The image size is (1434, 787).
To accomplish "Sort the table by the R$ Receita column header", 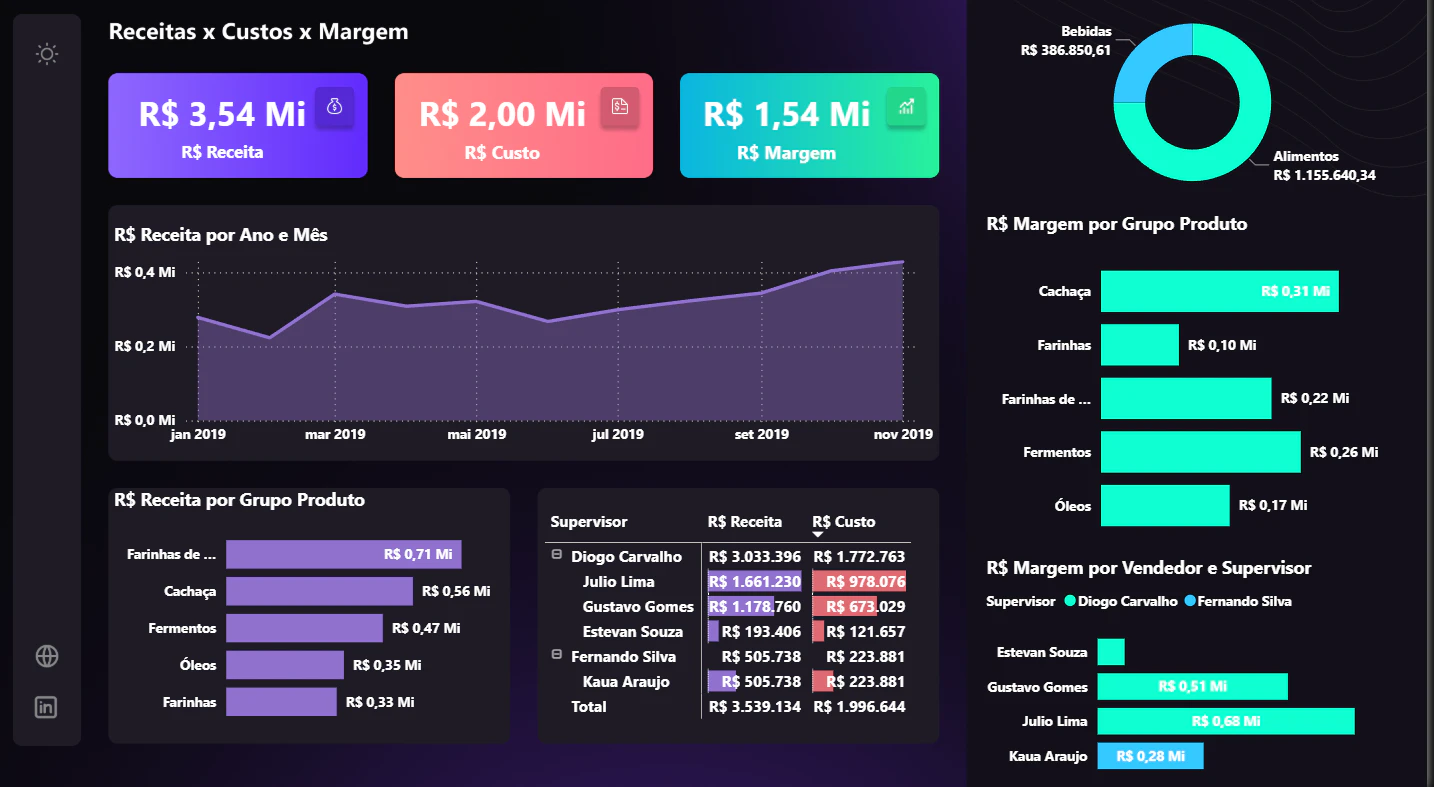I will click(x=745, y=522).
